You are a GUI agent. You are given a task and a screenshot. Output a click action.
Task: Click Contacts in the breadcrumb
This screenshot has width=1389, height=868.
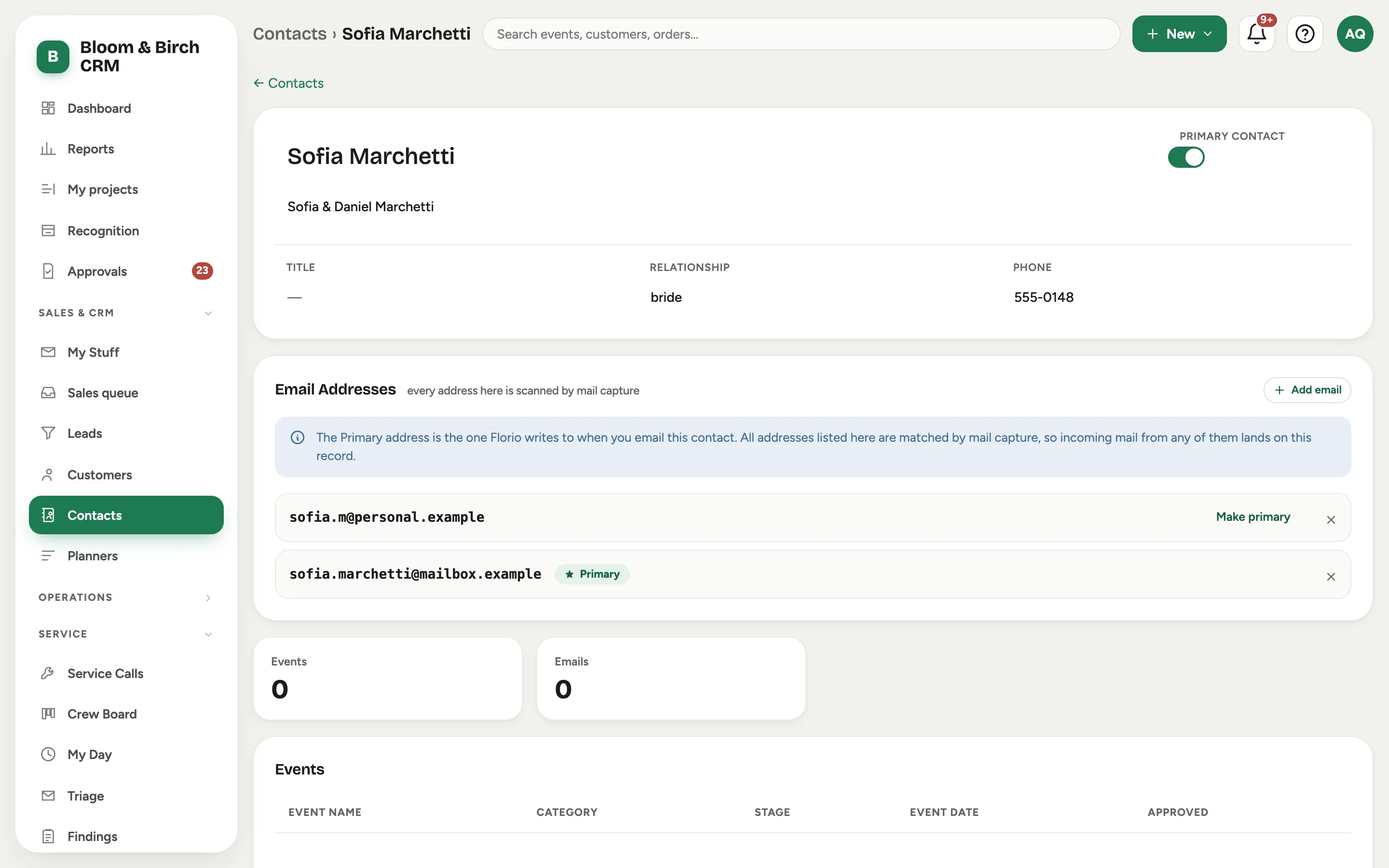[x=289, y=34]
